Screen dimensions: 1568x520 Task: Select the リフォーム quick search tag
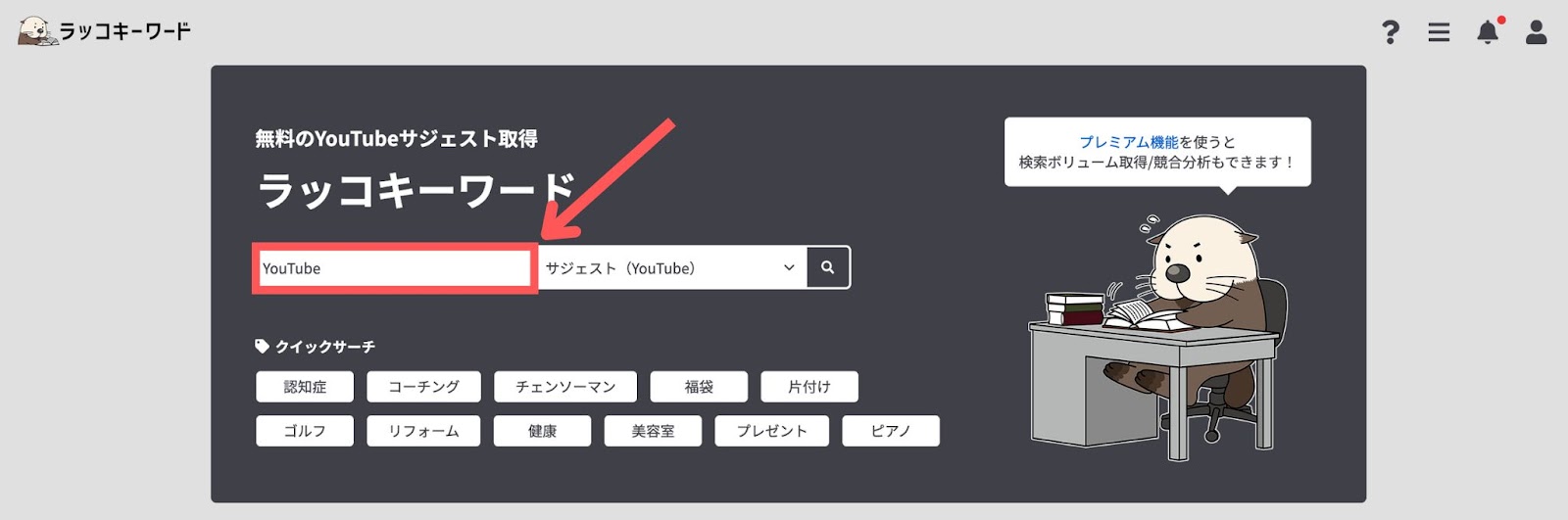(423, 431)
